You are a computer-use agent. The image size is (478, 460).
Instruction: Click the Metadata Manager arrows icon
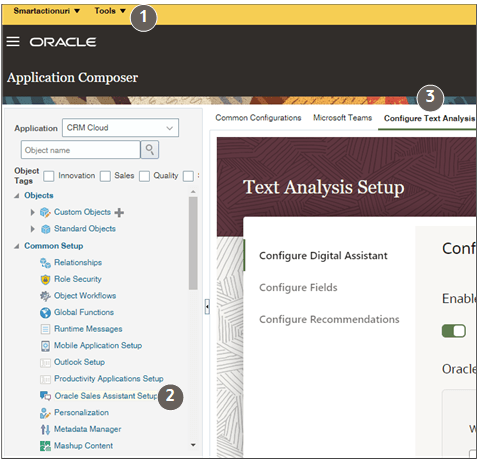click(x=45, y=429)
